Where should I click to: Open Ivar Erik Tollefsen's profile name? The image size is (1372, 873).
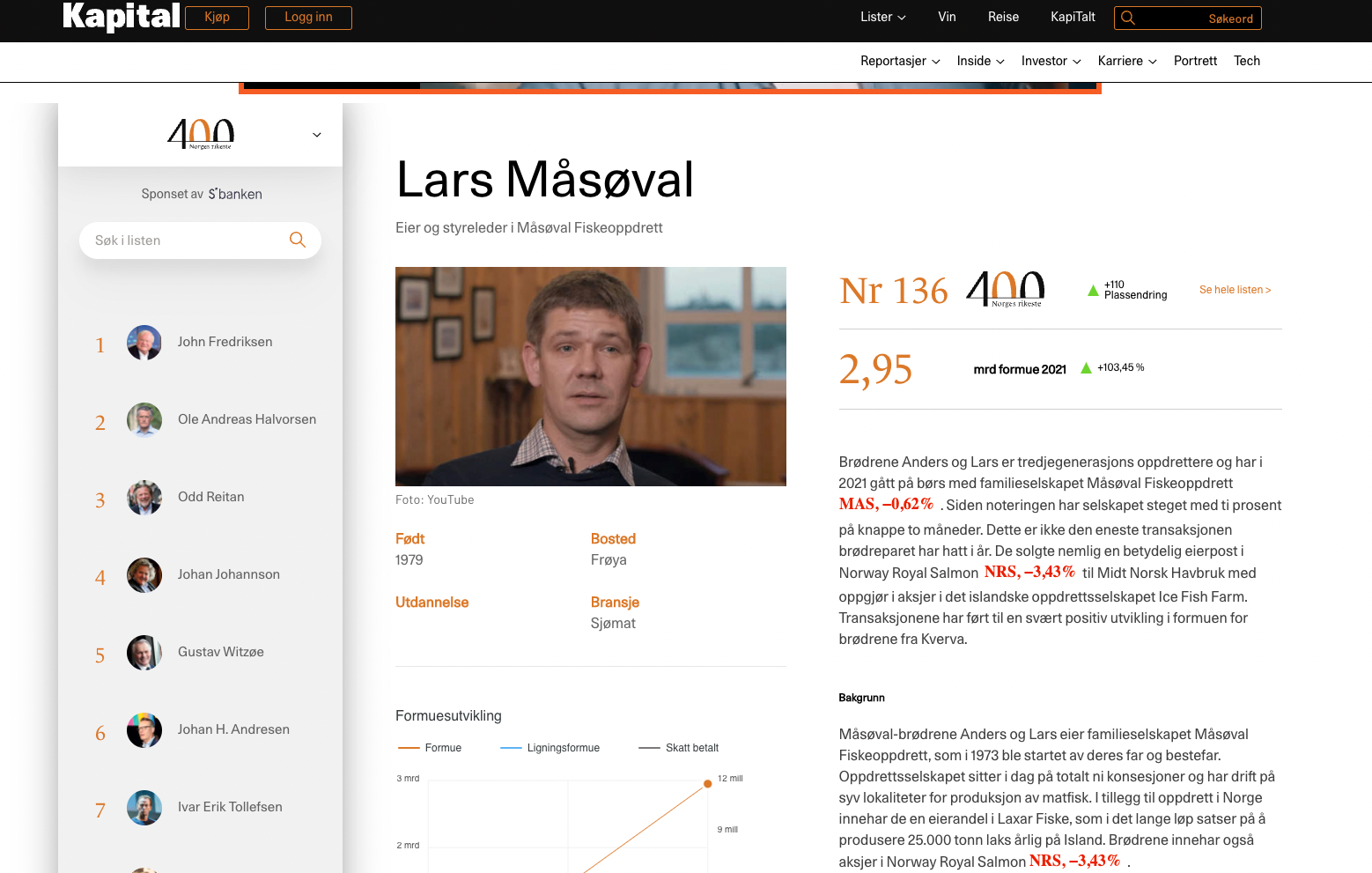(230, 807)
